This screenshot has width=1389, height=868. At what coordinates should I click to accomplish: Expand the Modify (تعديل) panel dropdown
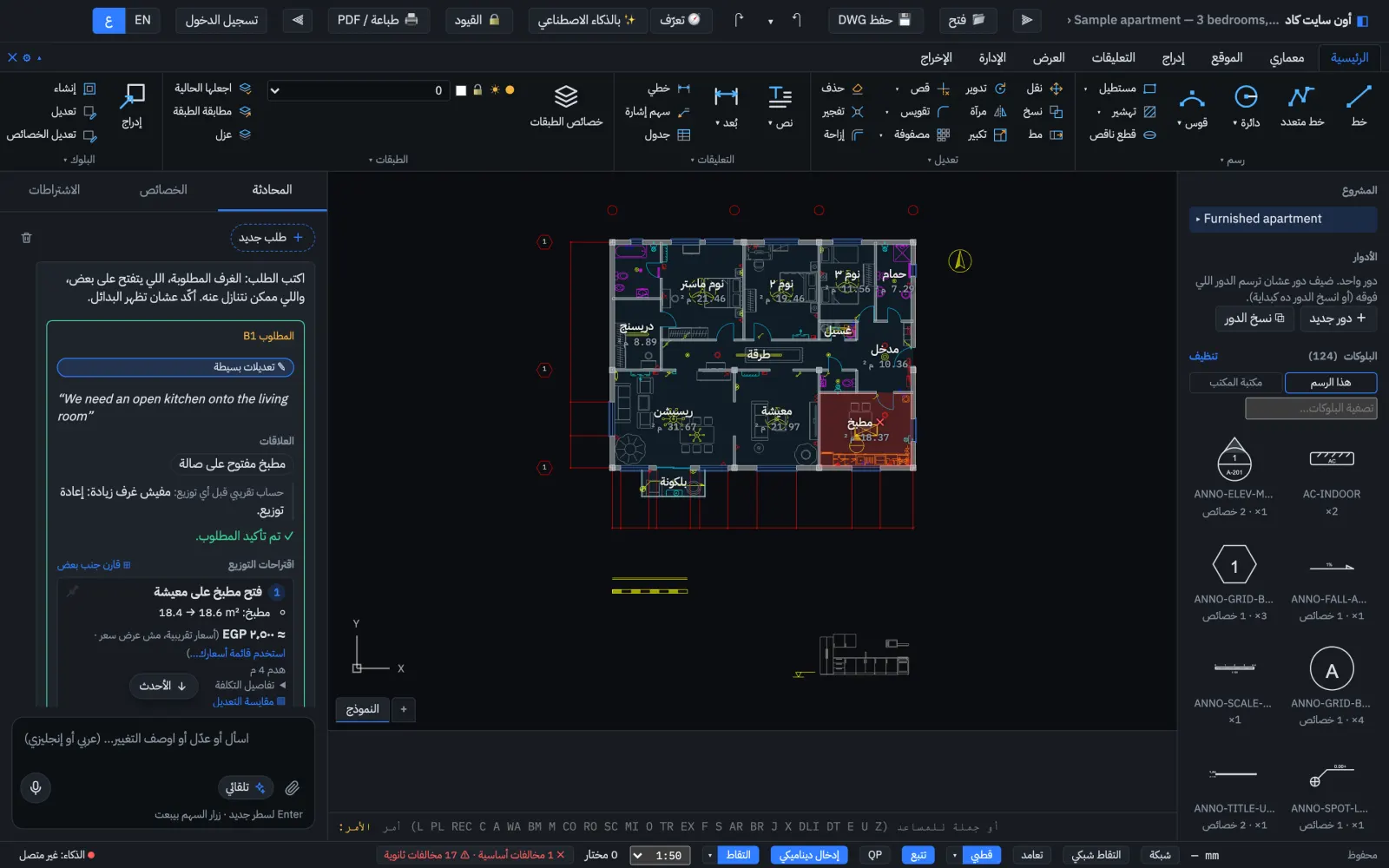(942, 160)
